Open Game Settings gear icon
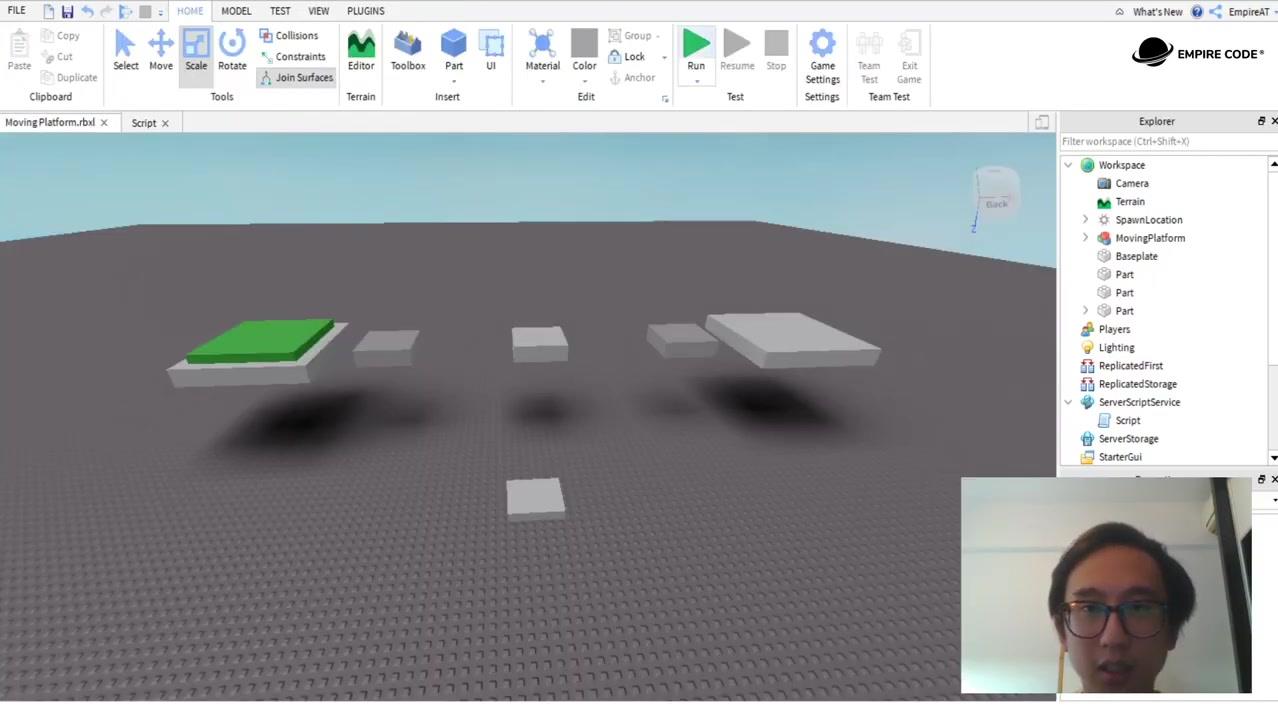The width and height of the screenshot is (1278, 720). tap(822, 56)
